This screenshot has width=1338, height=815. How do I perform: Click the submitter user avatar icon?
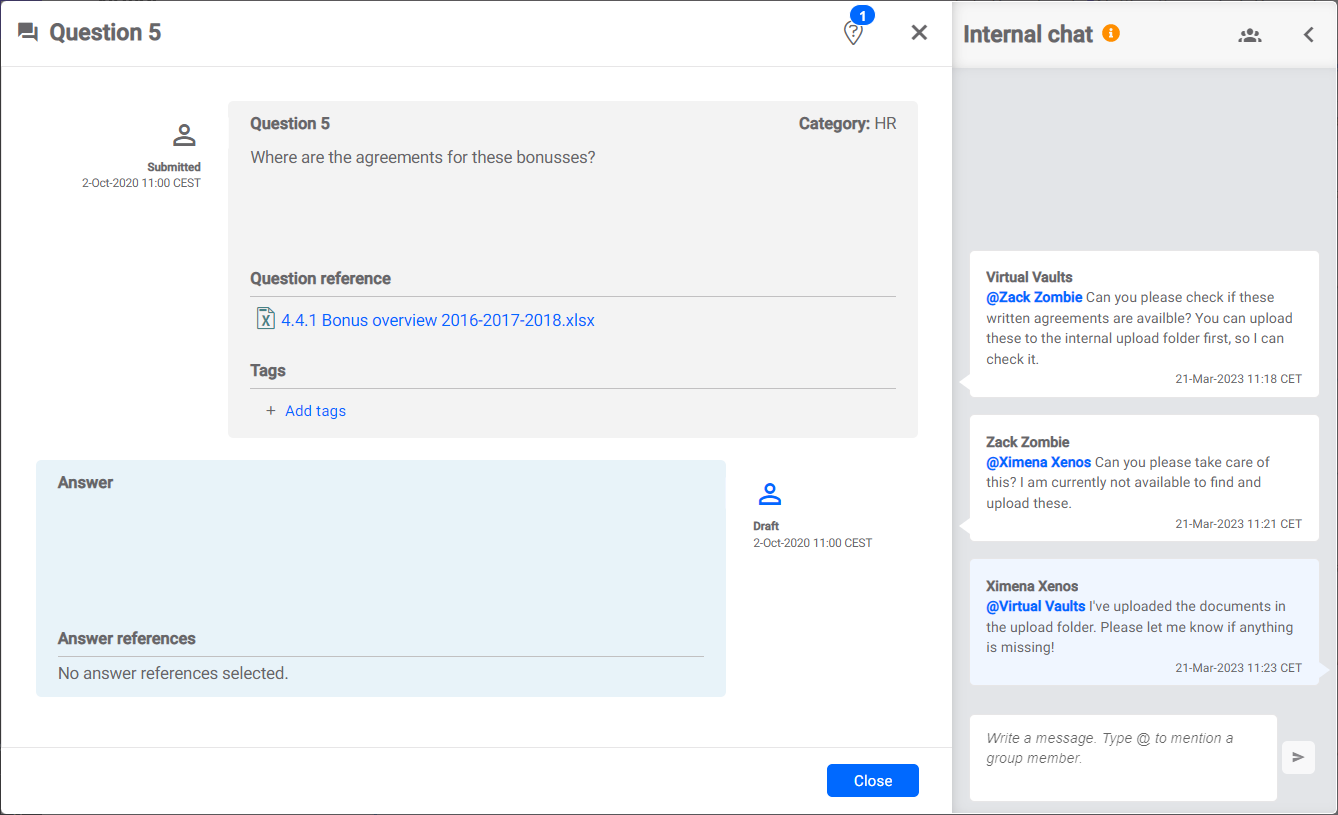pyautogui.click(x=184, y=136)
